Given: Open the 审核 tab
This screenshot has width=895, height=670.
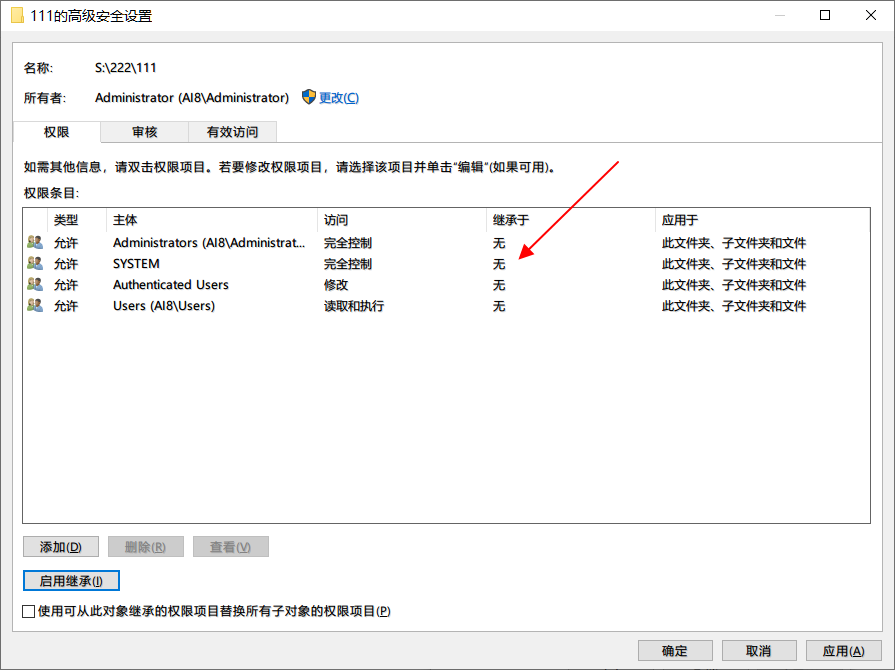Looking at the screenshot, I should 144,132.
